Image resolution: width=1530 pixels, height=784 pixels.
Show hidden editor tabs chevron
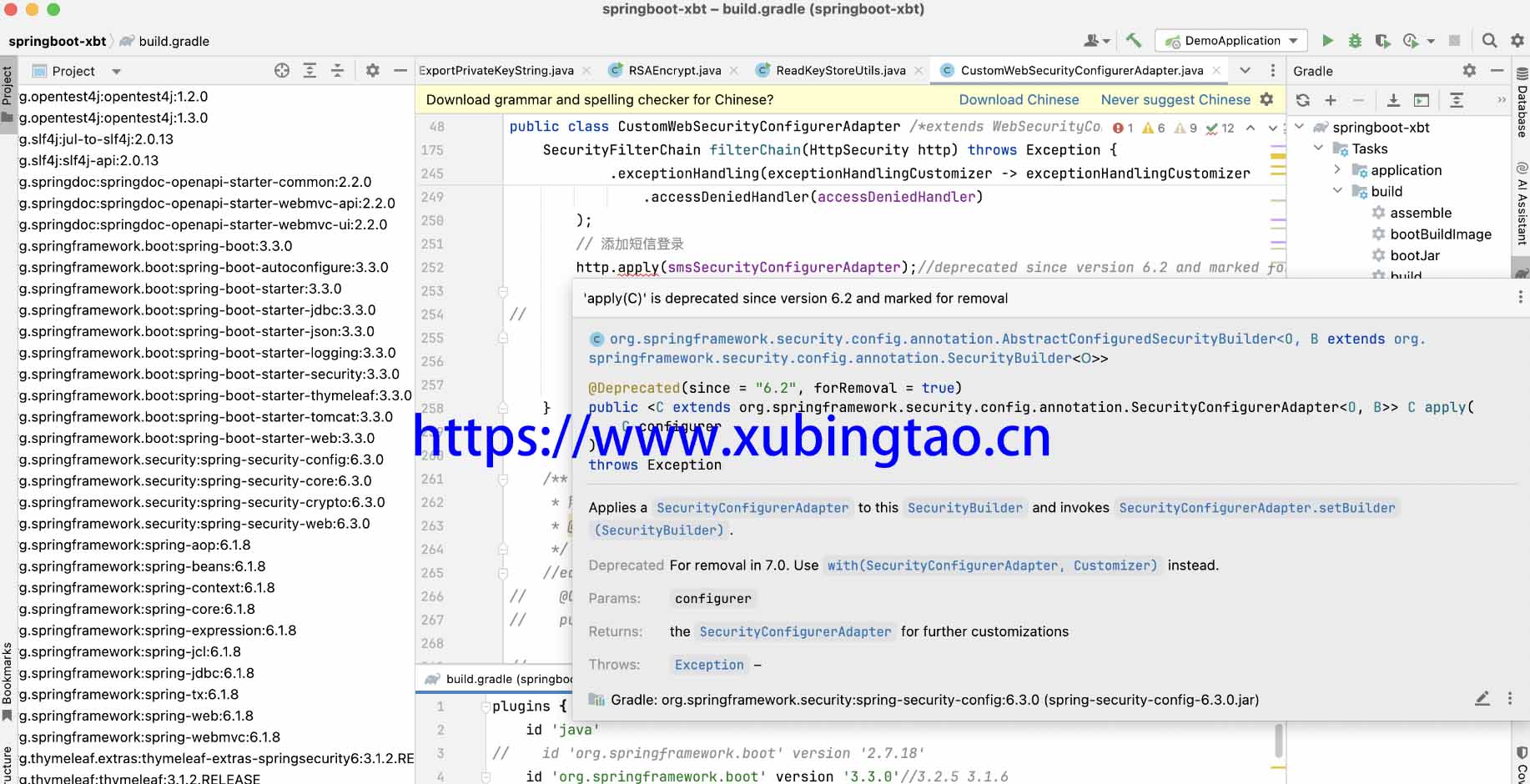point(1245,70)
